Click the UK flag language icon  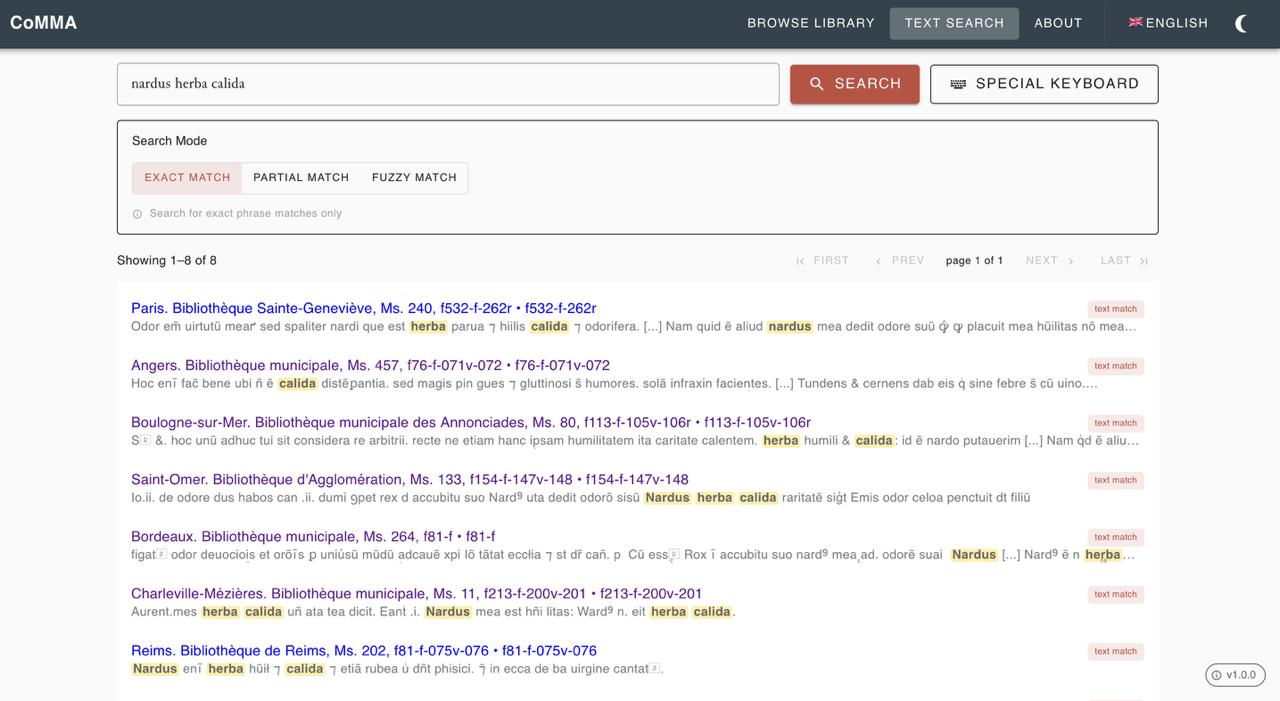(1135, 22)
